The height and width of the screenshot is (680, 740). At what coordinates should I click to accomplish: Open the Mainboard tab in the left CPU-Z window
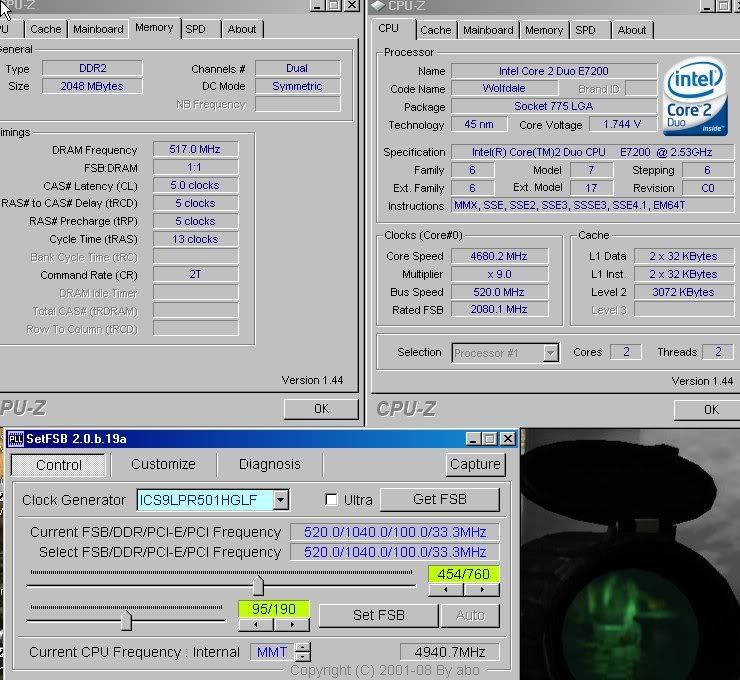click(98, 29)
